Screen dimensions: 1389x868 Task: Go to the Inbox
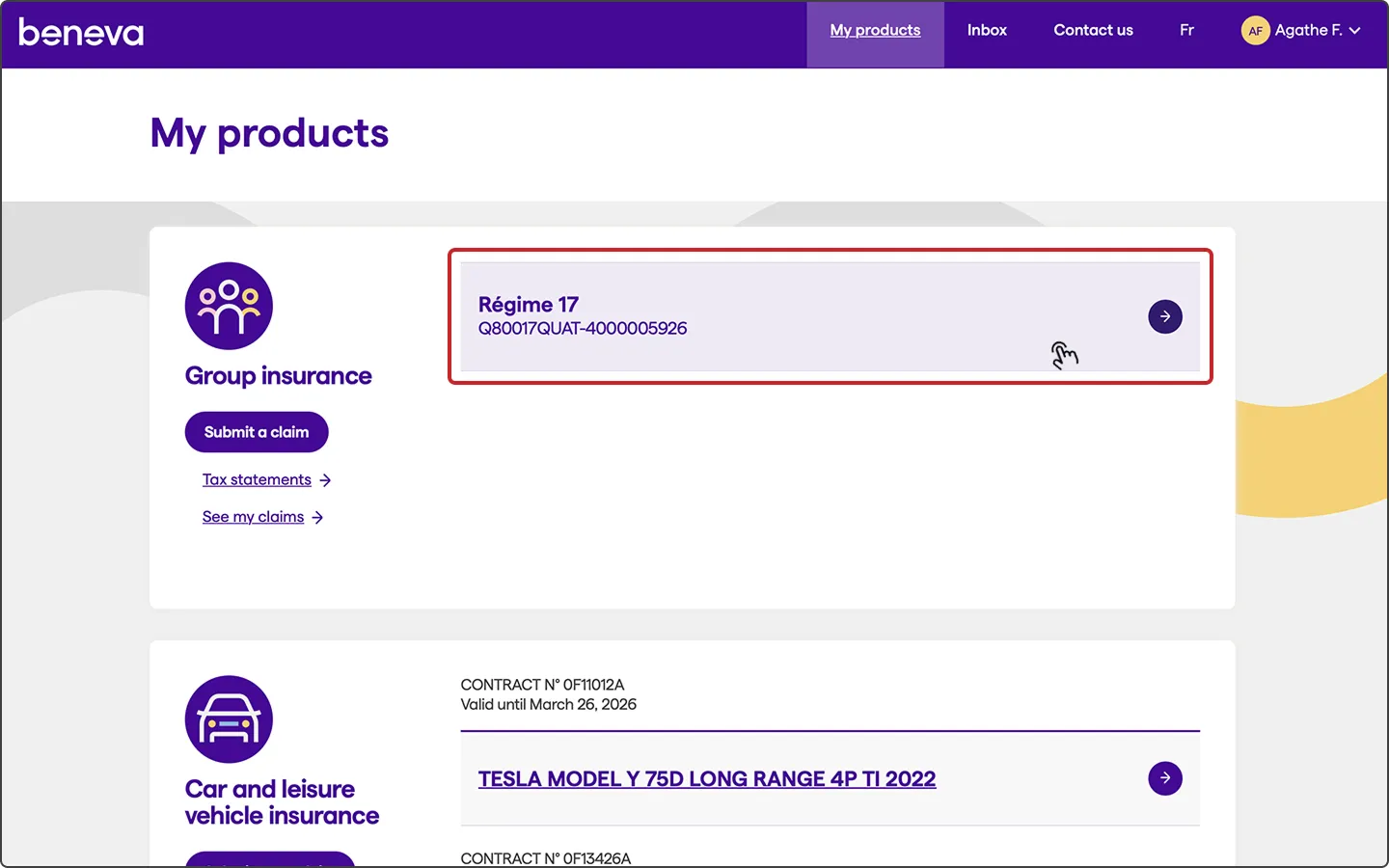tap(987, 31)
